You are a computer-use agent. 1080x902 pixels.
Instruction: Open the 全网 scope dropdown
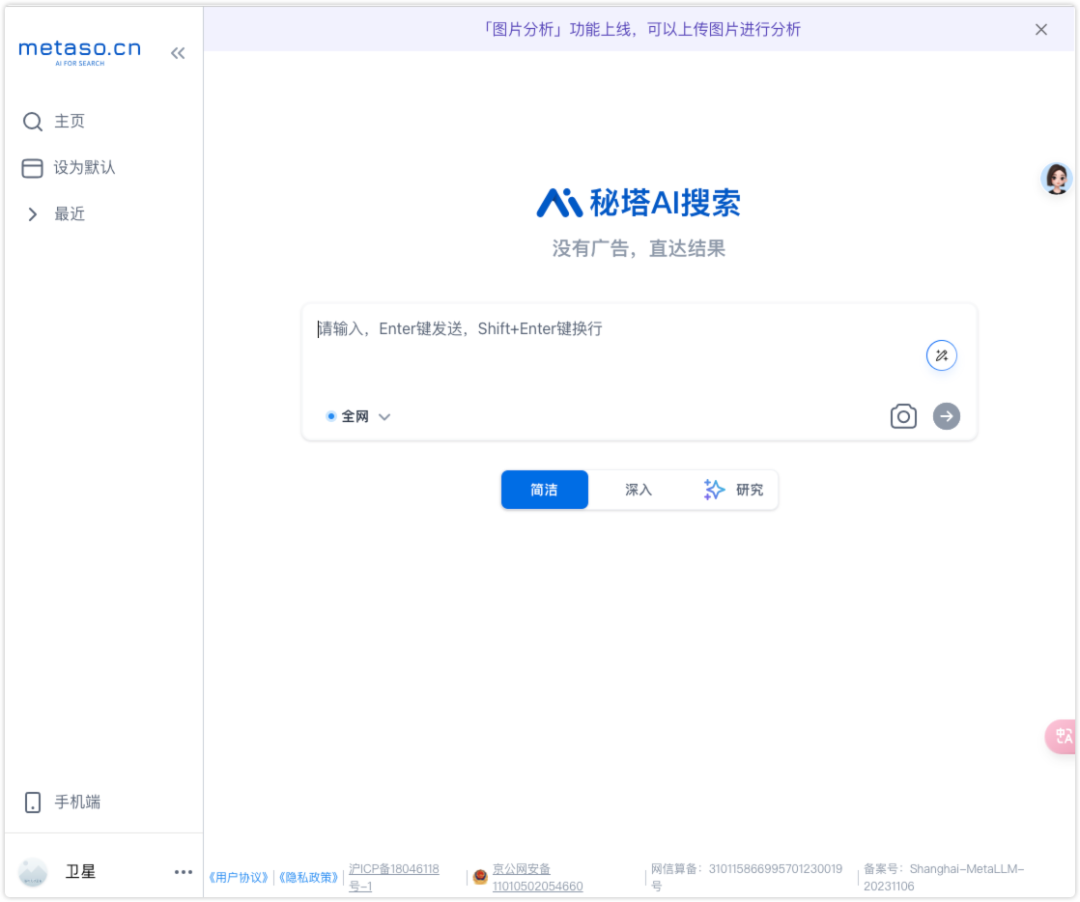384,416
